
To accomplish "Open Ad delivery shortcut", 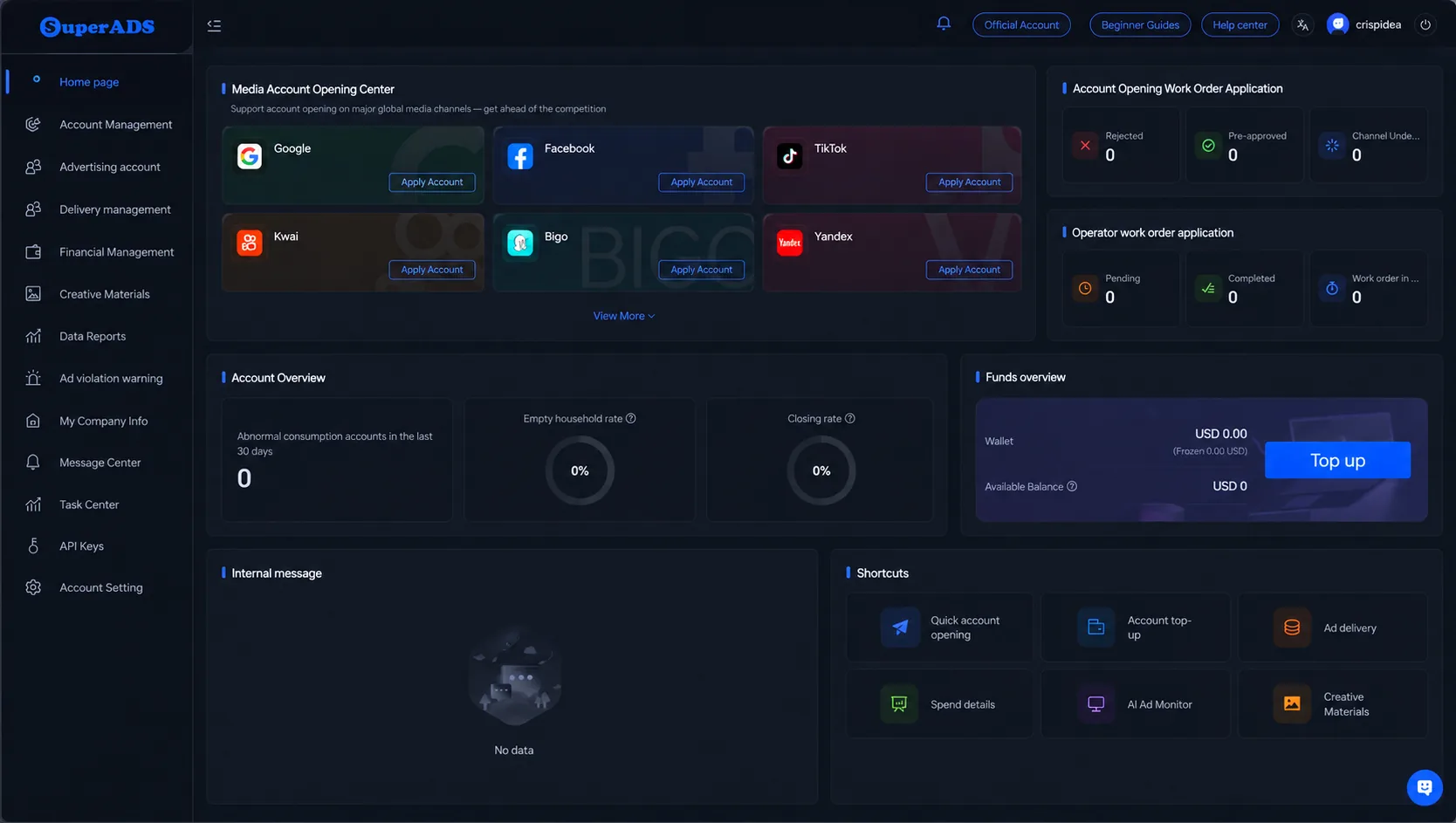I will point(1332,628).
